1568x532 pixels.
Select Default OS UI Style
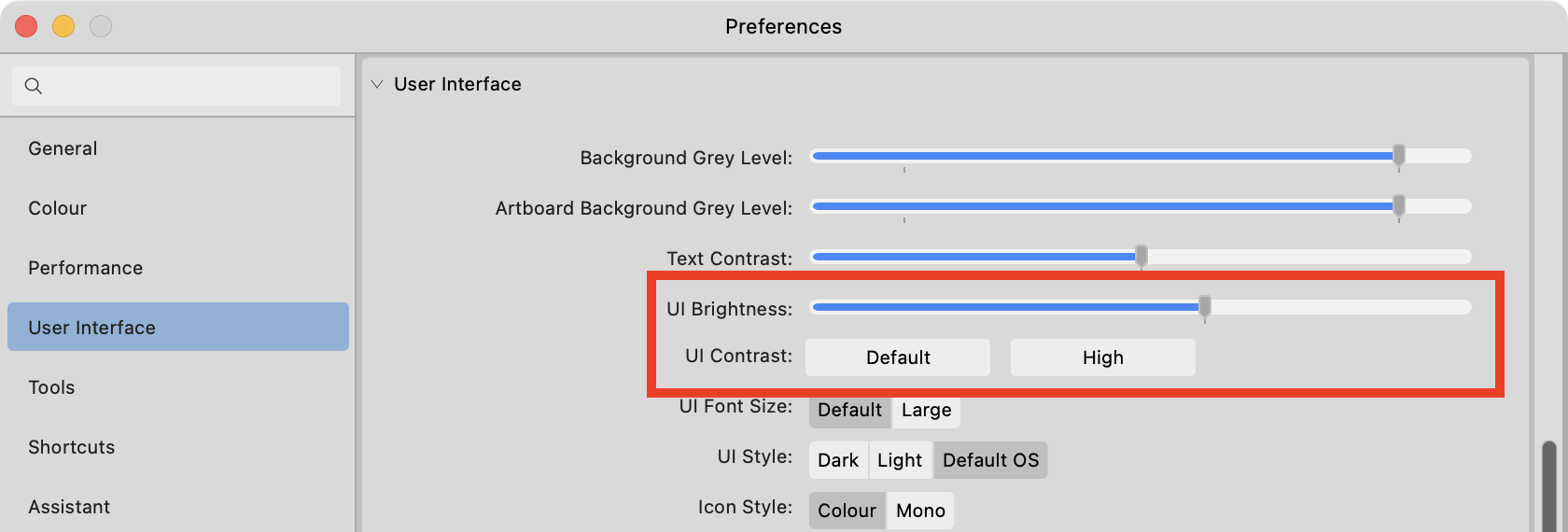click(x=990, y=460)
